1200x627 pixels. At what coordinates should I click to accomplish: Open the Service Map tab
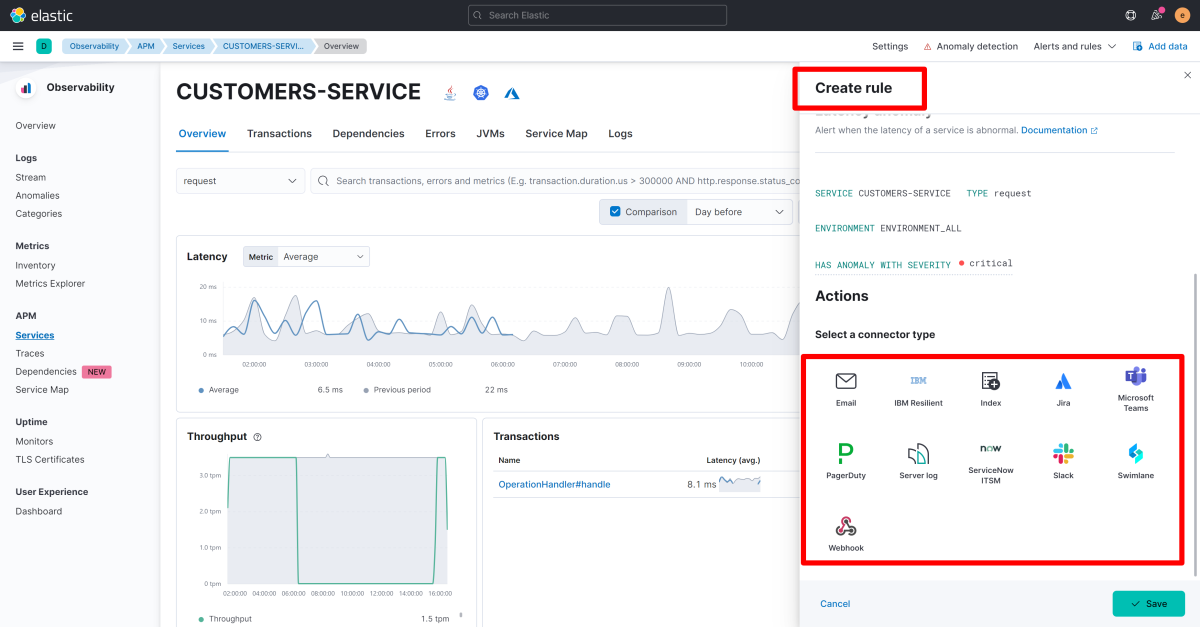pos(556,134)
